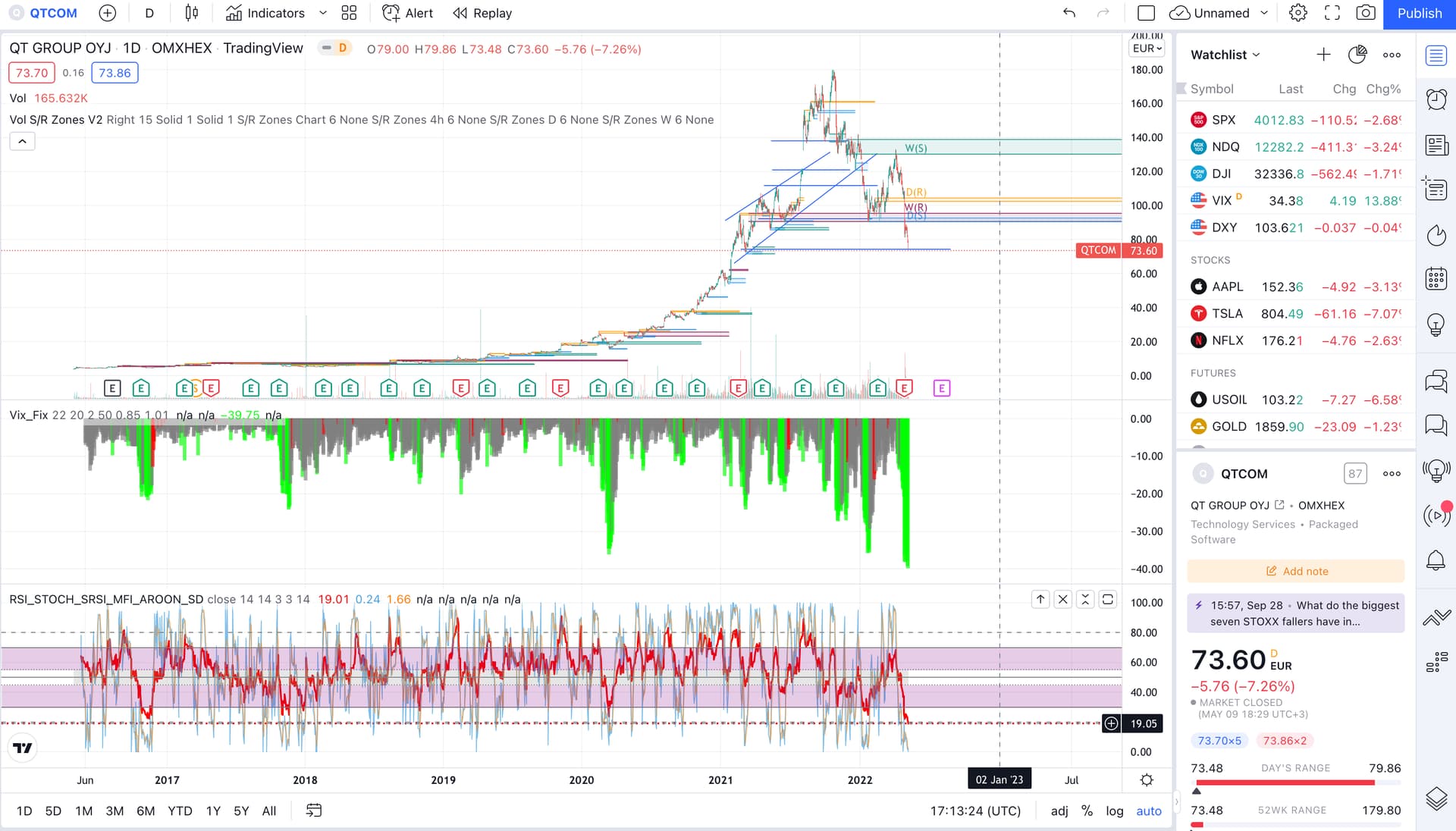The height and width of the screenshot is (831, 1456).
Task: Click the fullscreen mode icon
Action: pyautogui.click(x=1332, y=13)
